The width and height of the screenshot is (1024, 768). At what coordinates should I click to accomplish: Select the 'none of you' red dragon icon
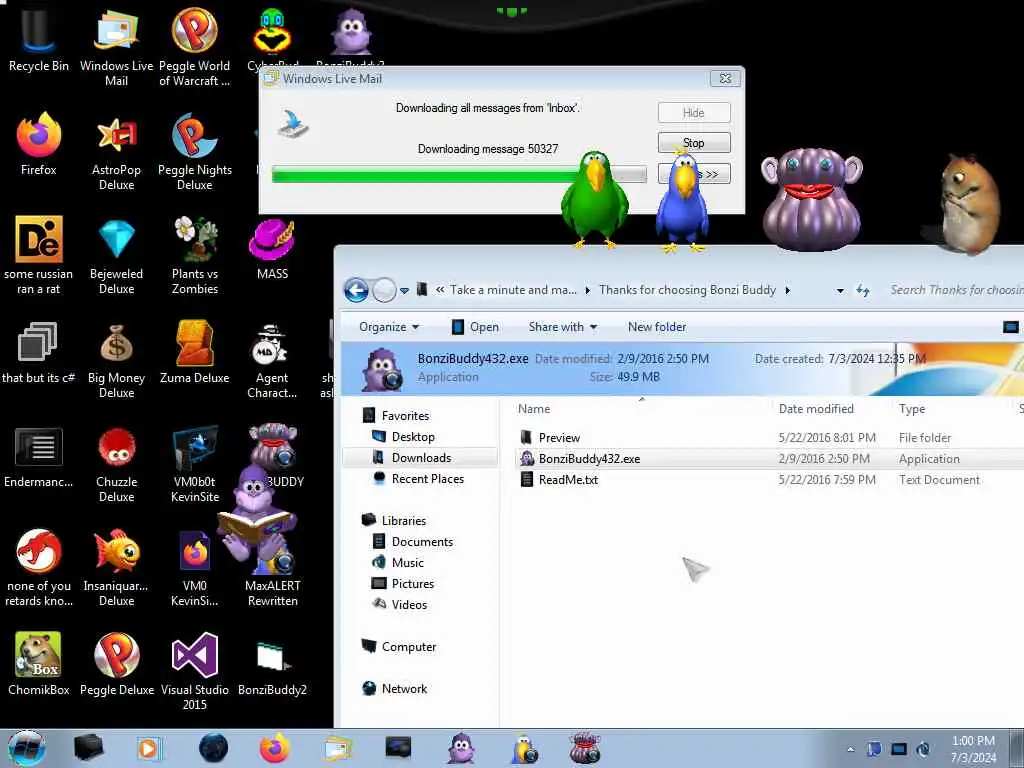[x=39, y=568]
